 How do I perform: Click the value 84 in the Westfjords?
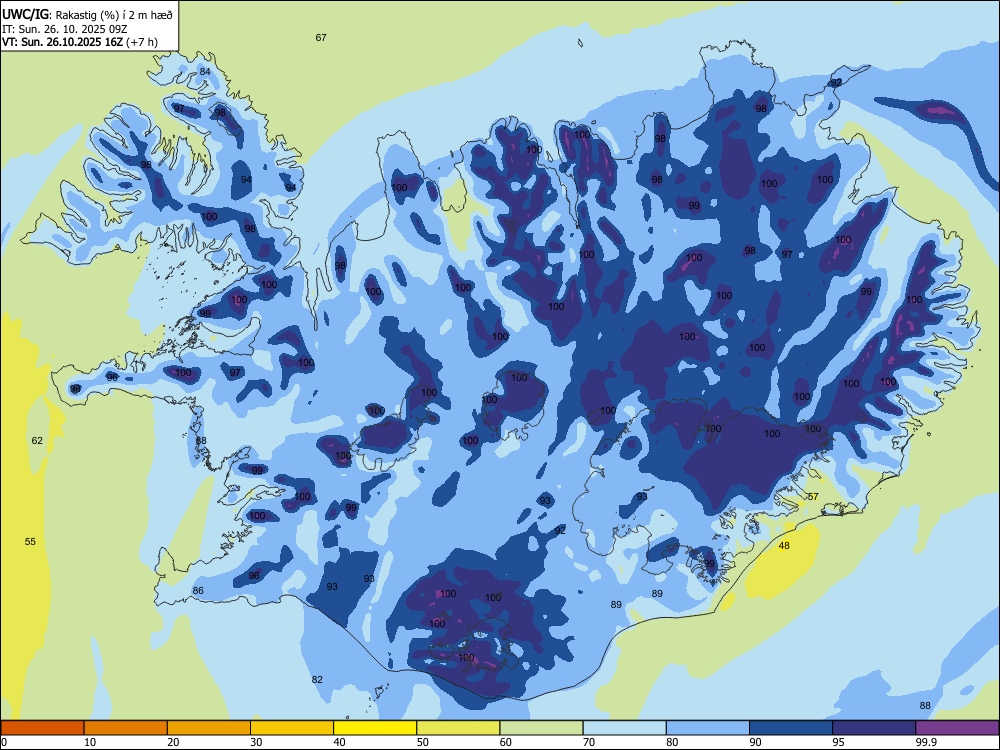(x=205, y=71)
